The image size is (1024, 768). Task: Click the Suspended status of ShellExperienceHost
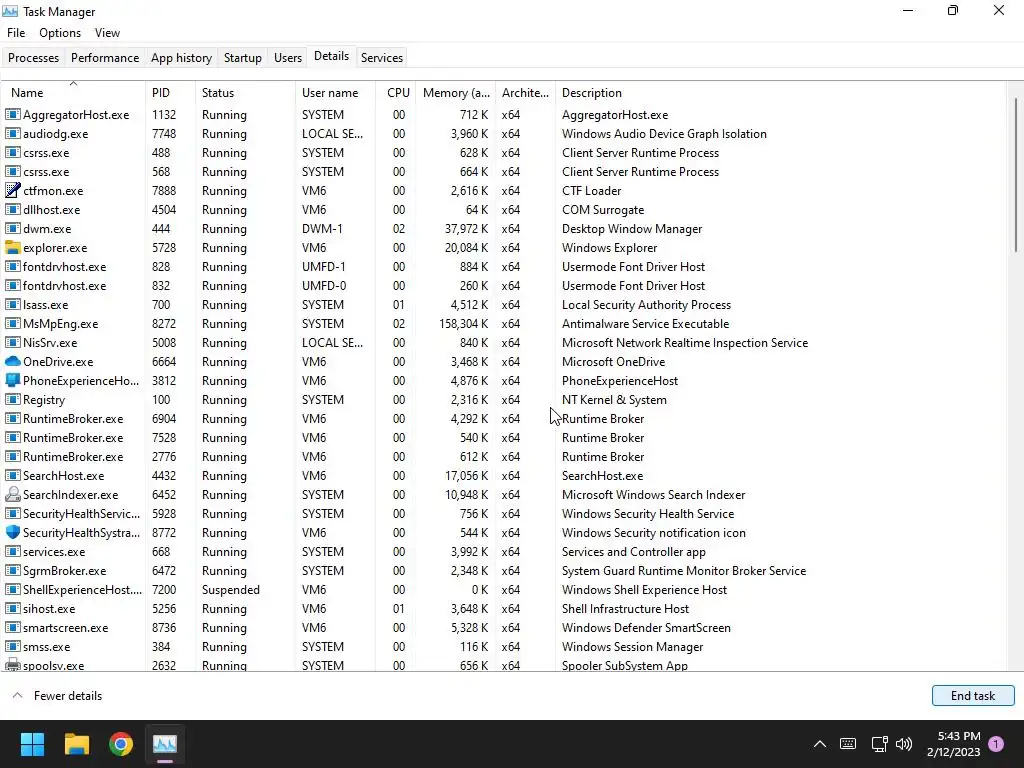coord(231,589)
